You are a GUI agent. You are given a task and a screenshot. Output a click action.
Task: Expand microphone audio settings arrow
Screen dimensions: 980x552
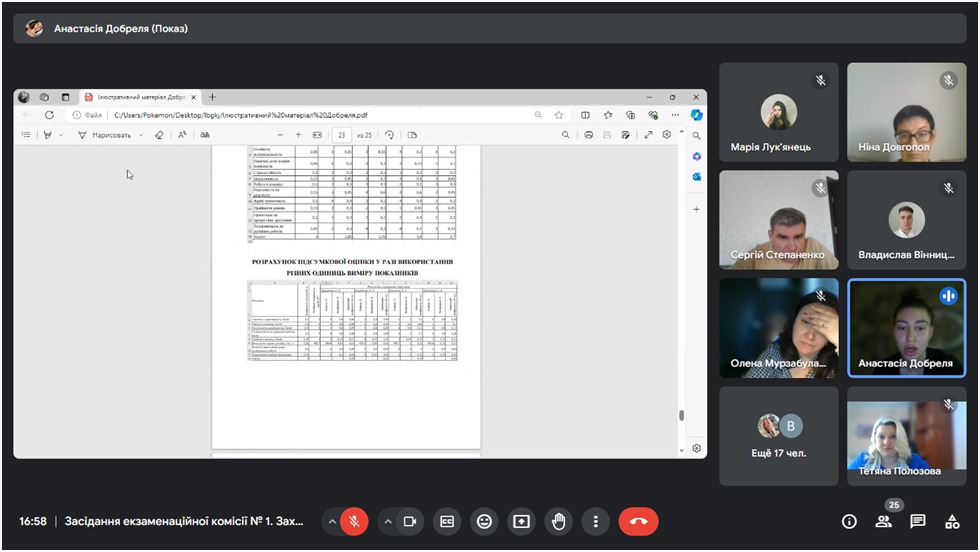pyautogui.click(x=331, y=521)
